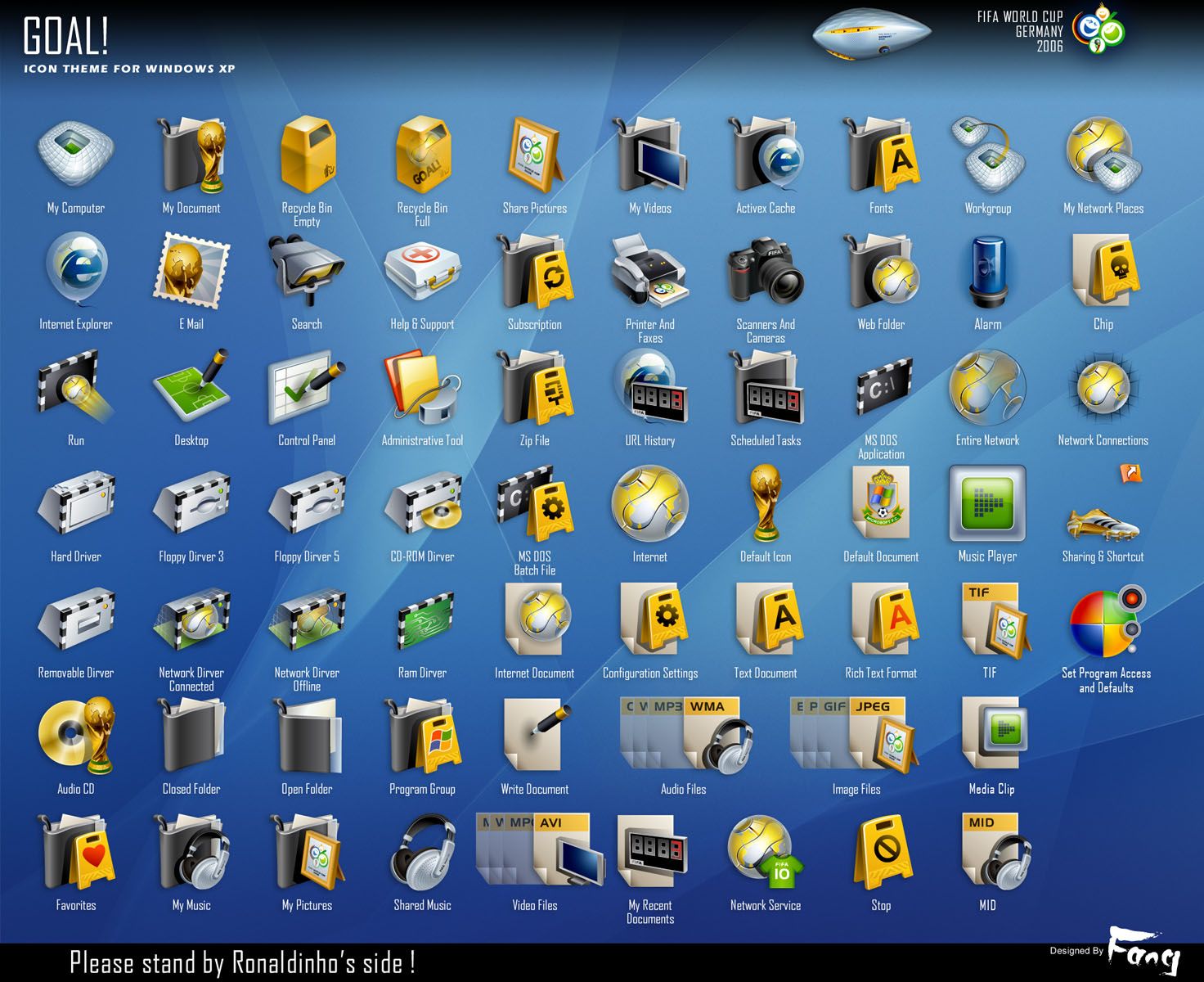
Task: Select the Network Dirver Connected icon
Action: [x=191, y=620]
